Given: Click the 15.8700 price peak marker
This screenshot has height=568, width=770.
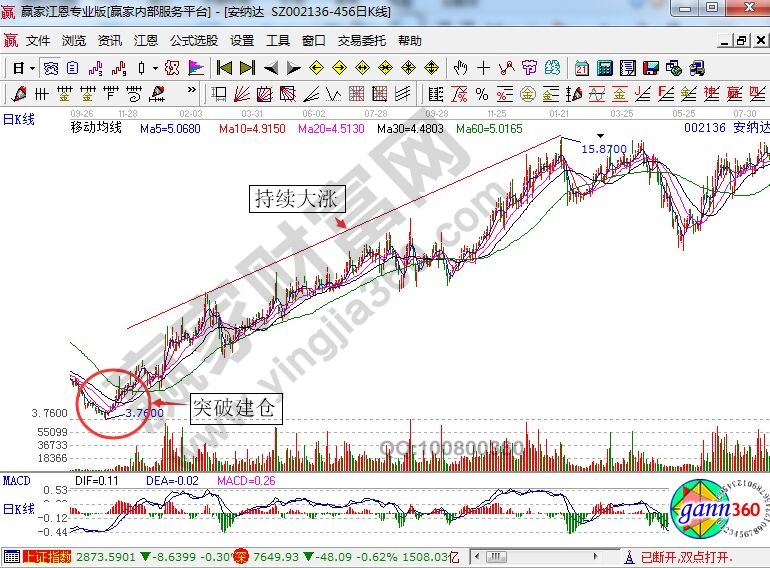Looking at the screenshot, I should tap(604, 149).
